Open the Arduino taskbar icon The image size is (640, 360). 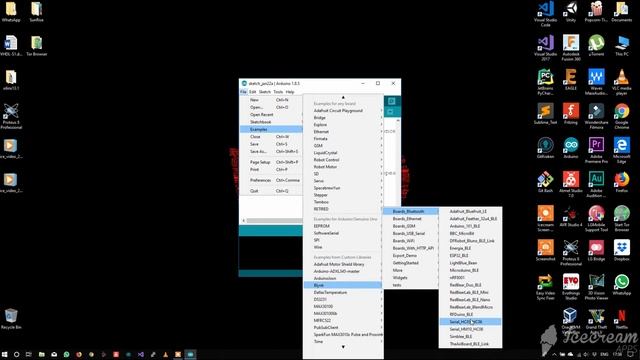tap(190, 354)
